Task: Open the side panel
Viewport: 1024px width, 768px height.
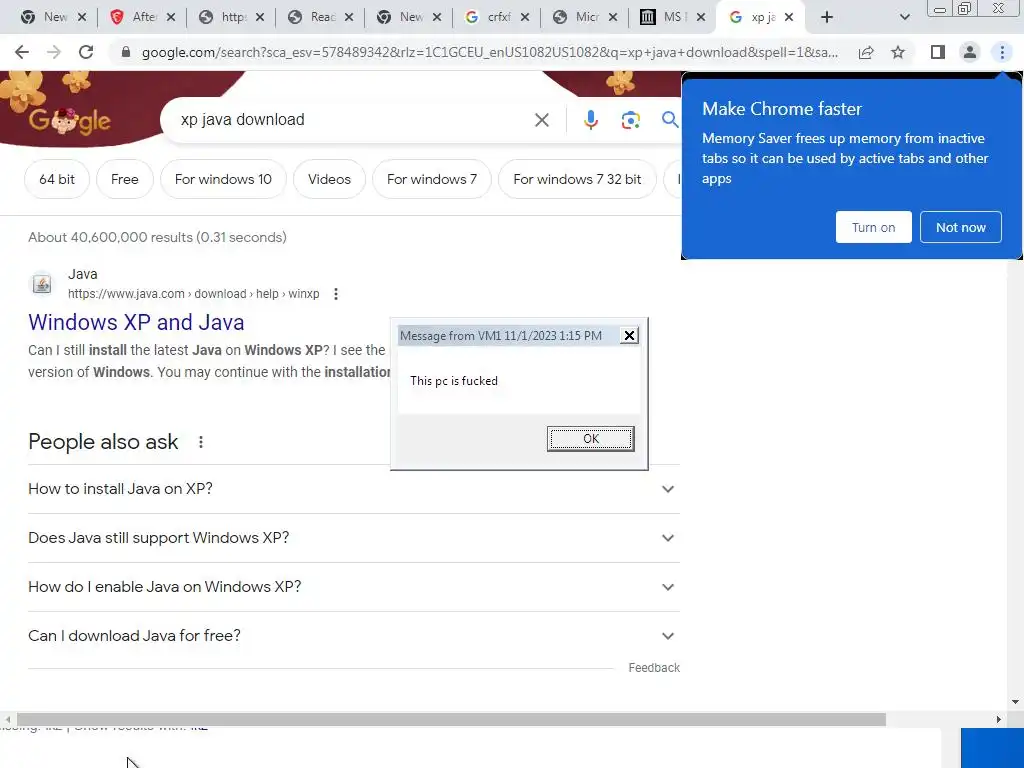Action: pyautogui.click(x=938, y=52)
